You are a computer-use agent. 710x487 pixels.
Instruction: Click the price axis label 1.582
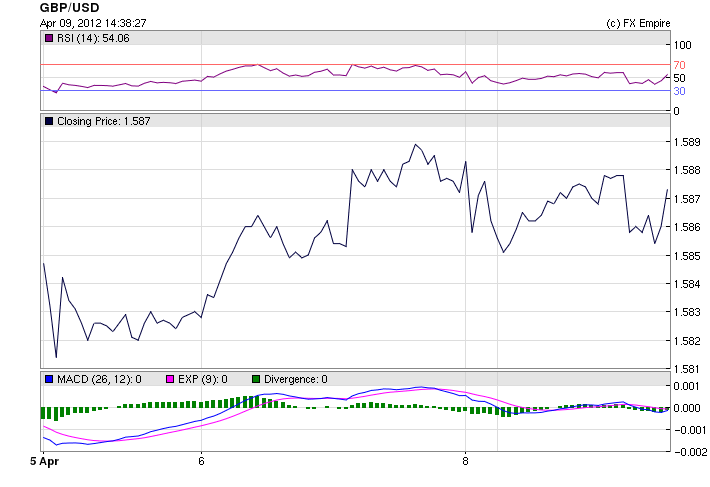pos(687,341)
